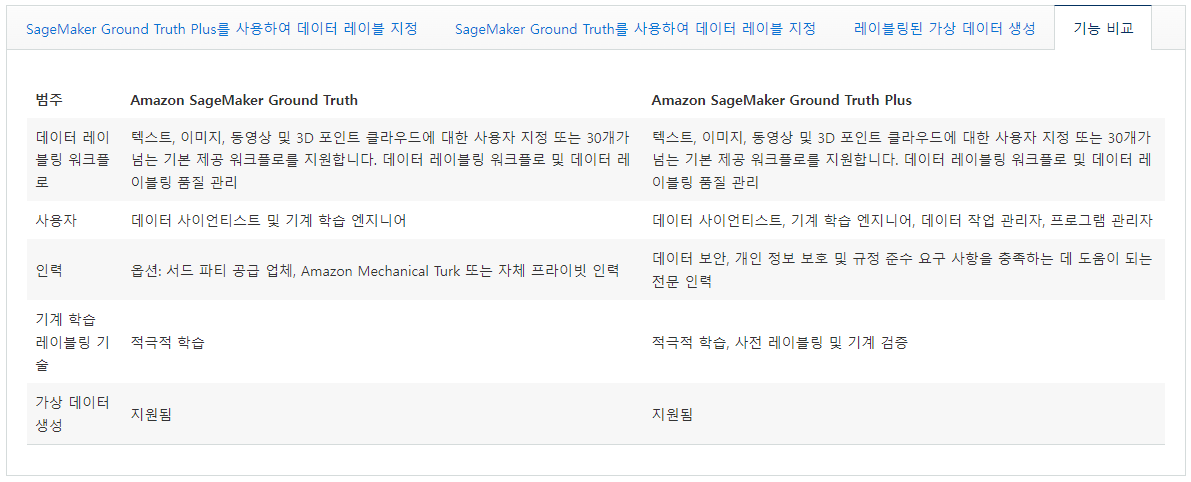Click the Amazon SageMaker Ground Truth Plus column header

pyautogui.click(x=782, y=100)
